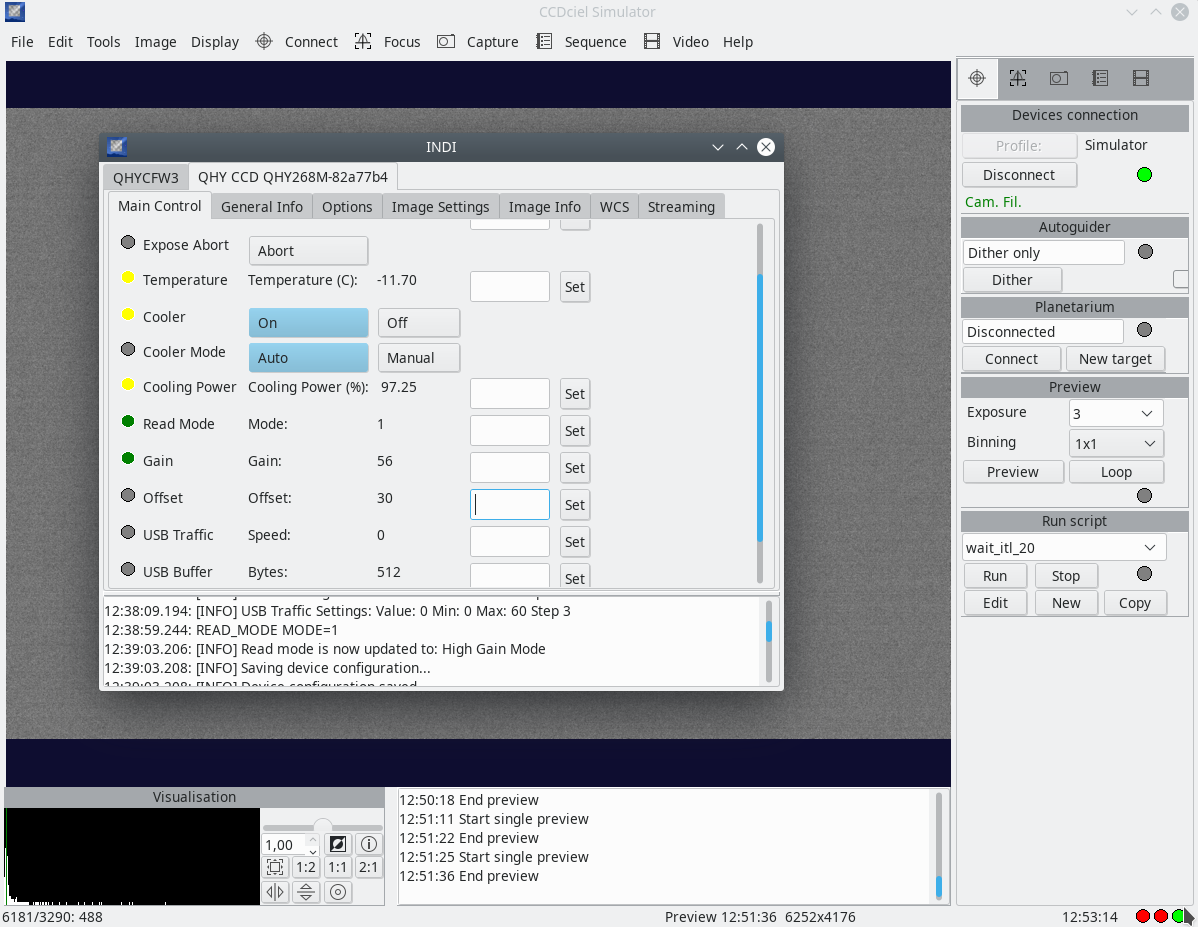The width and height of the screenshot is (1198, 927).
Task: Click the Offset value input field
Action: tap(510, 504)
